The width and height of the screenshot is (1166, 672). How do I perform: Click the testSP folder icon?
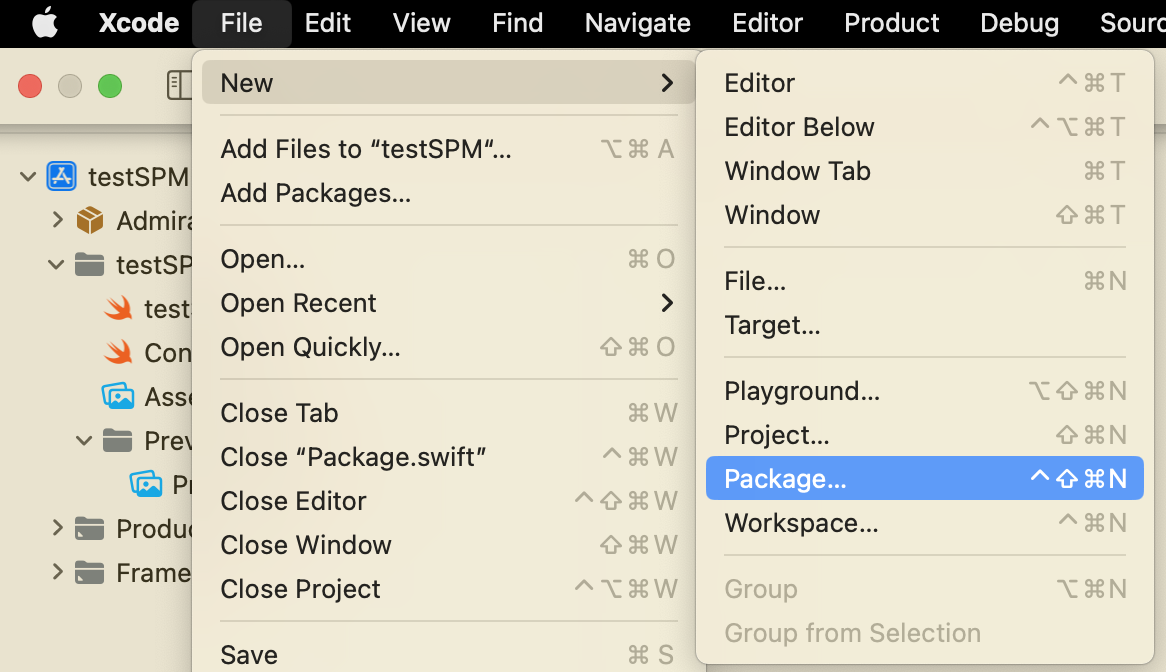[x=89, y=264]
